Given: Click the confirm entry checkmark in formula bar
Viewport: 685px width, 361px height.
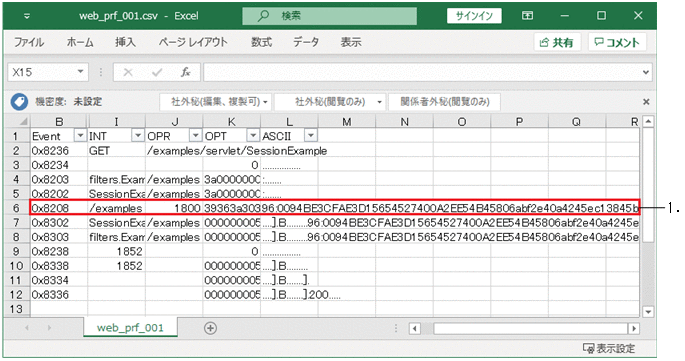Looking at the screenshot, I should 157,72.
